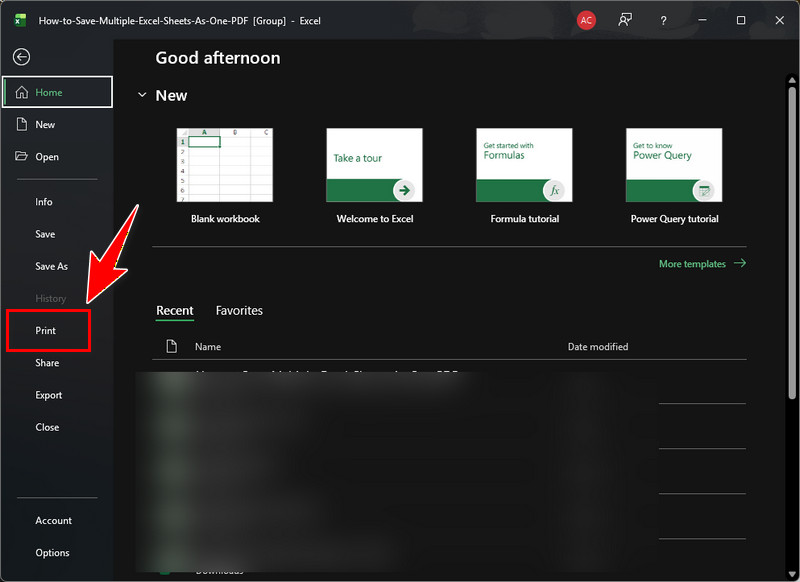Image resolution: width=800 pixels, height=582 pixels.
Task: Open Help with the question mark icon
Action: [663, 20]
